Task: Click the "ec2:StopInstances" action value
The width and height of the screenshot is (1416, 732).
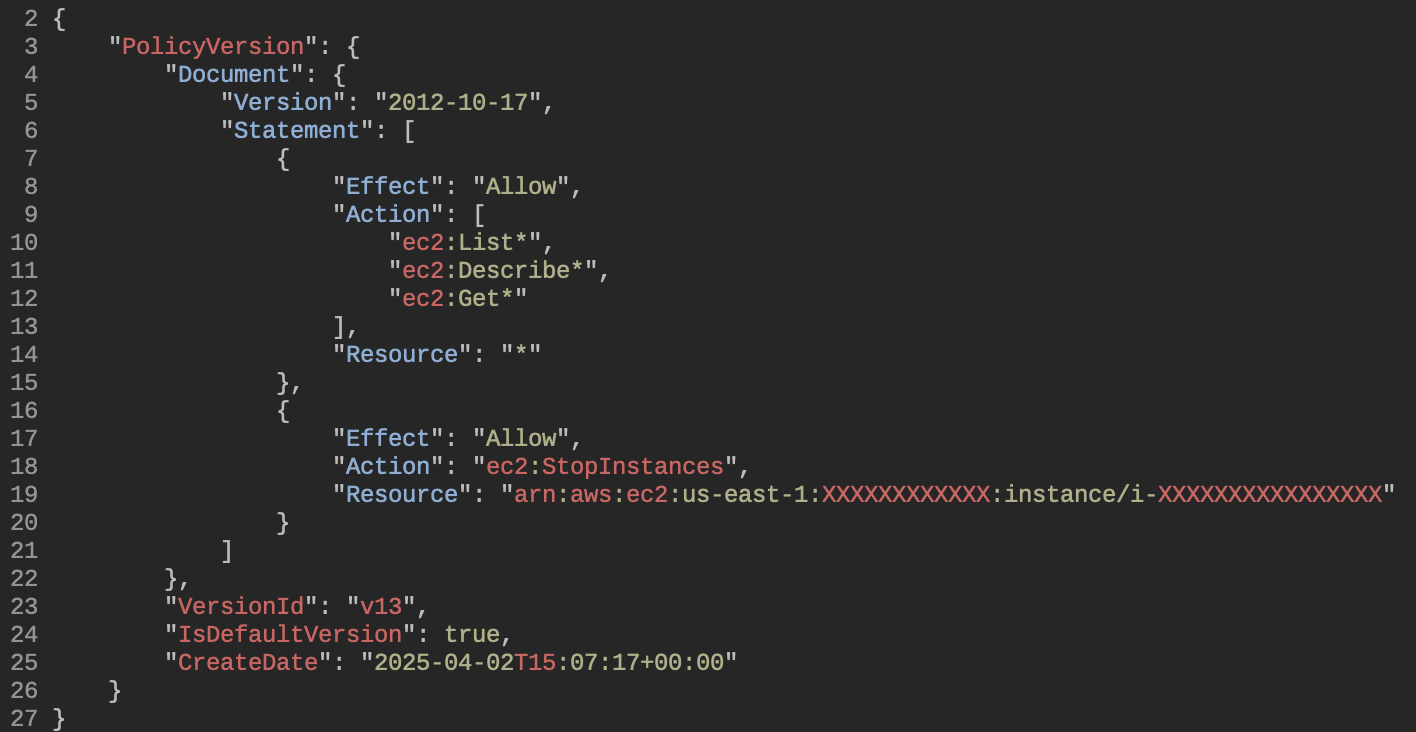Action: (610, 467)
